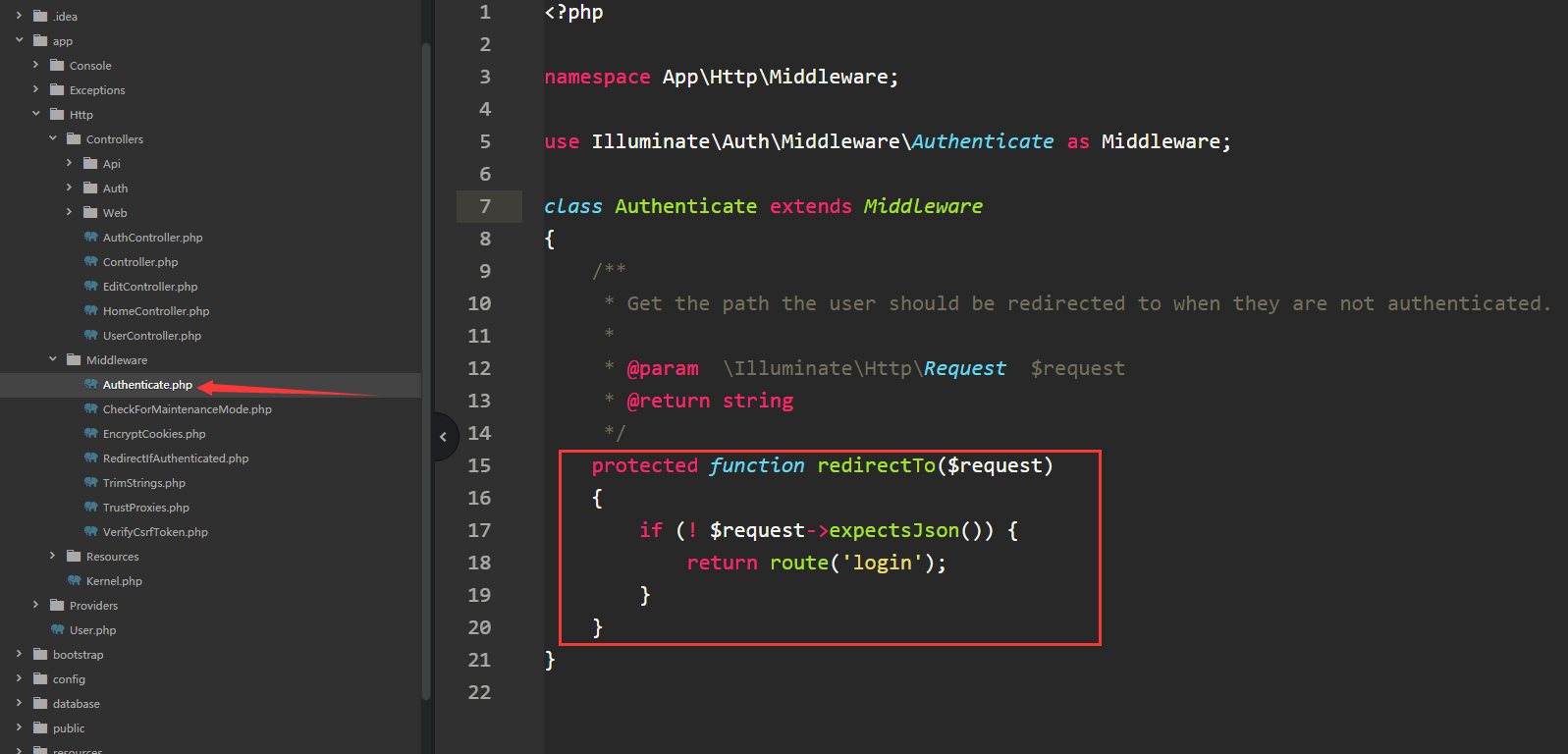Click the AuthController.php PHP file icon
Screen dimensions: 1568x754
coord(90,237)
